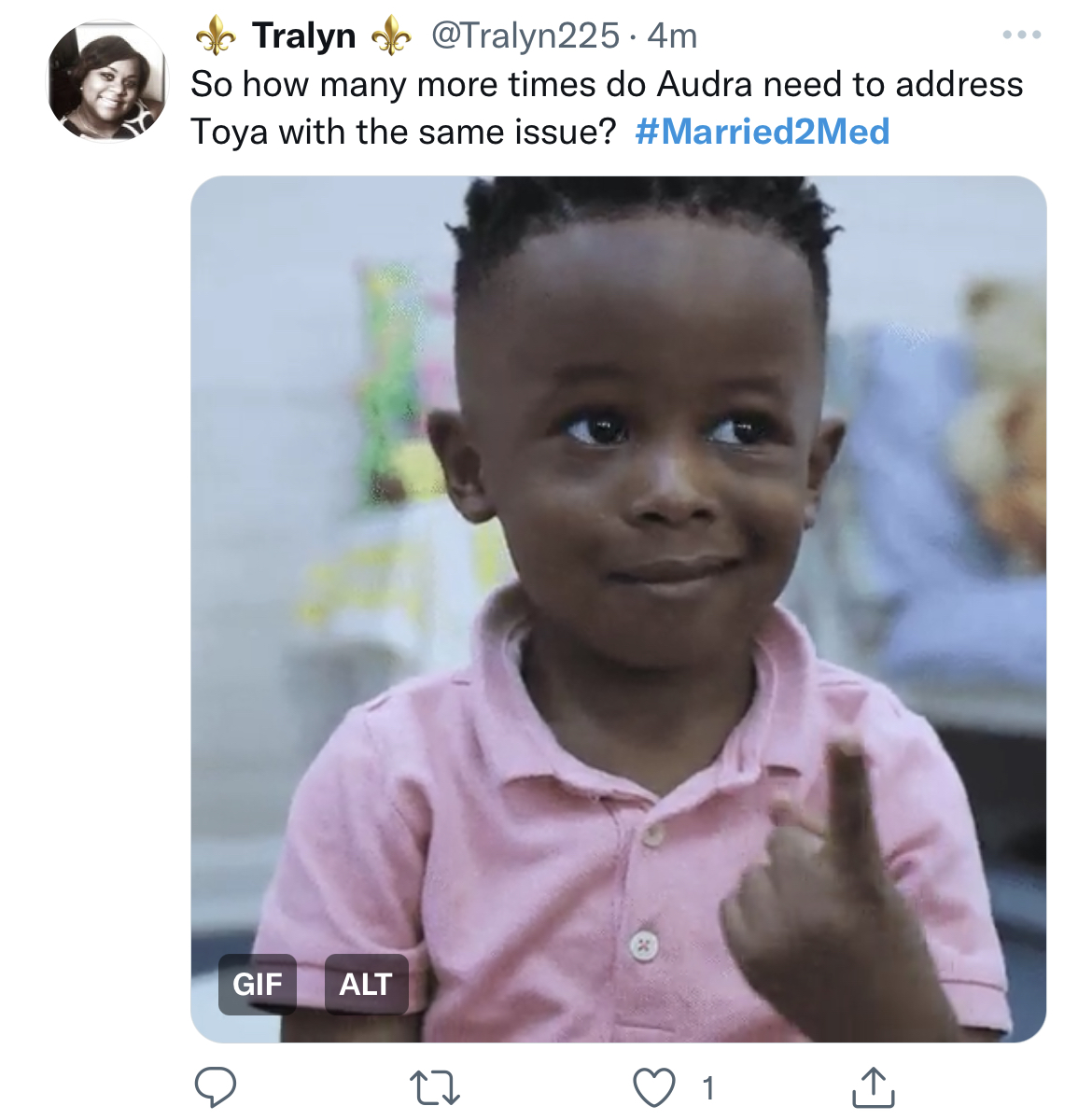The image size is (1092, 1120).
Task: Click the tweet text line starting 'So how many'
Action: coord(607,85)
